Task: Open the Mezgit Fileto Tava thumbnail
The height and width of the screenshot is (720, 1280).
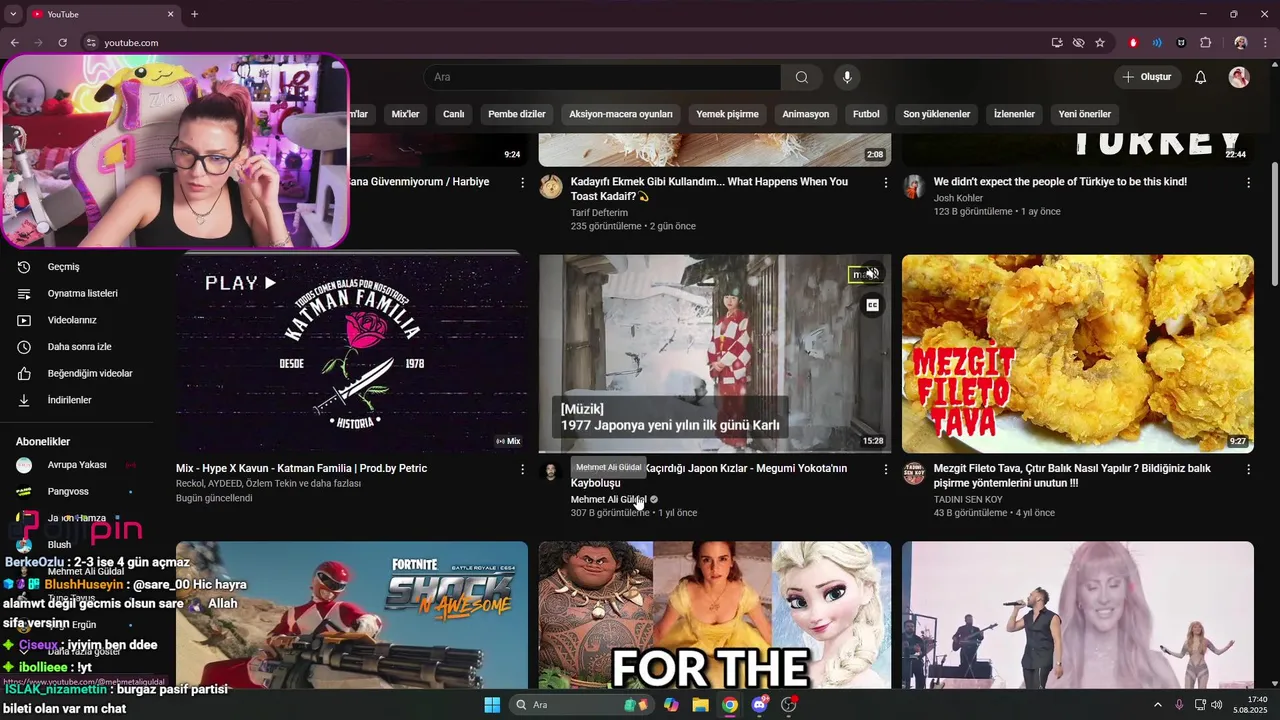Action: click(x=1078, y=353)
